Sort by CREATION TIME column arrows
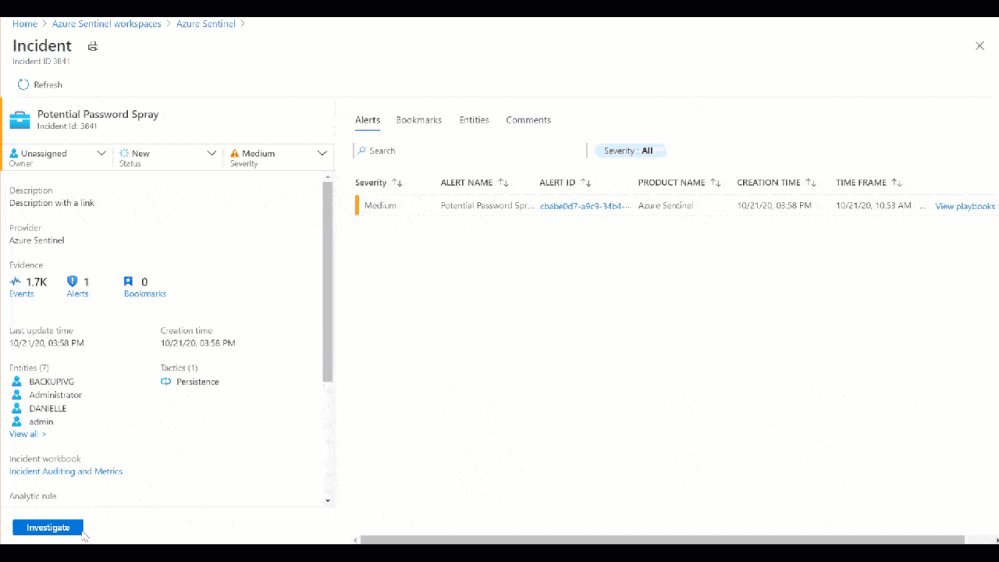 coord(810,182)
